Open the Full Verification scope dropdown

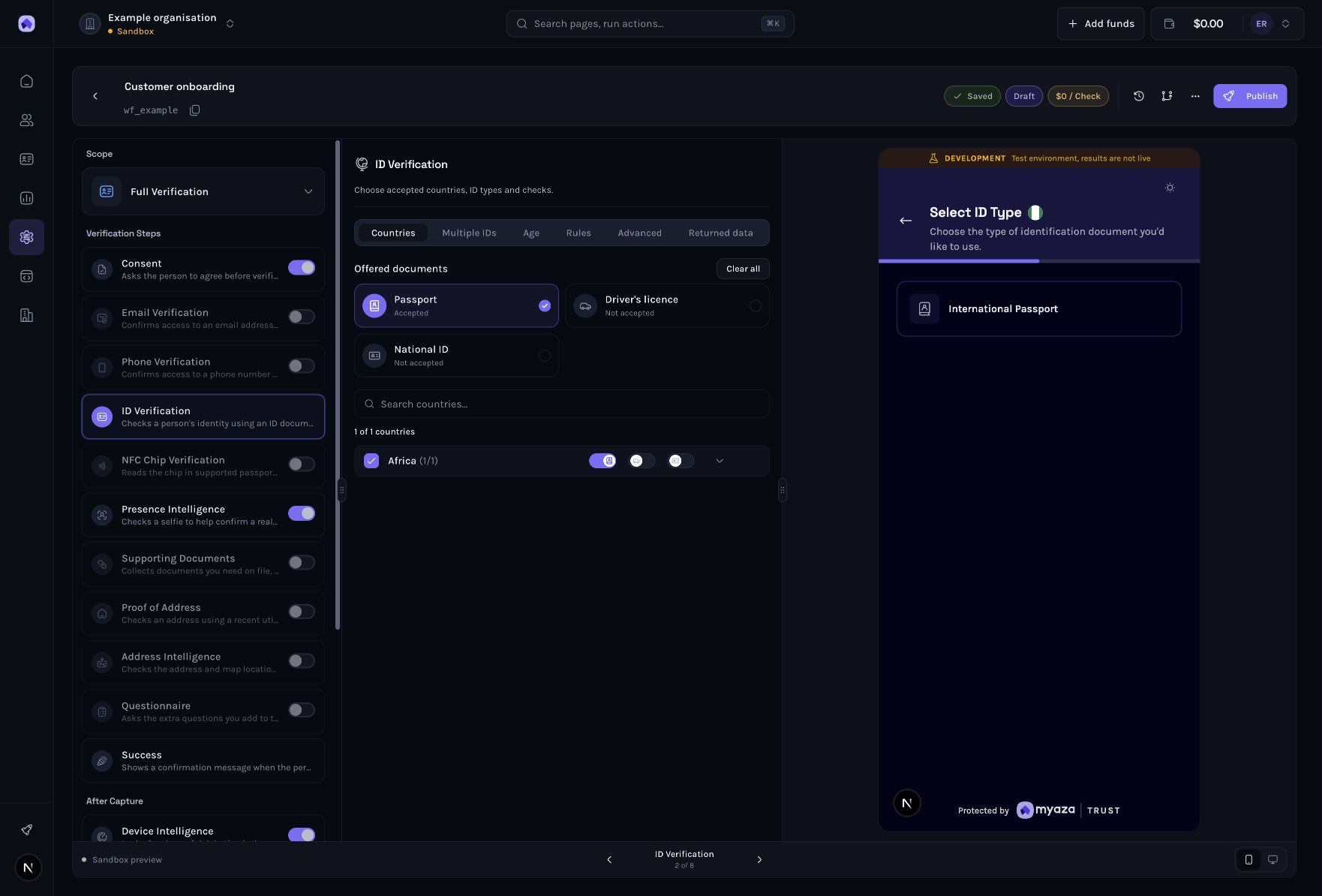[203, 191]
